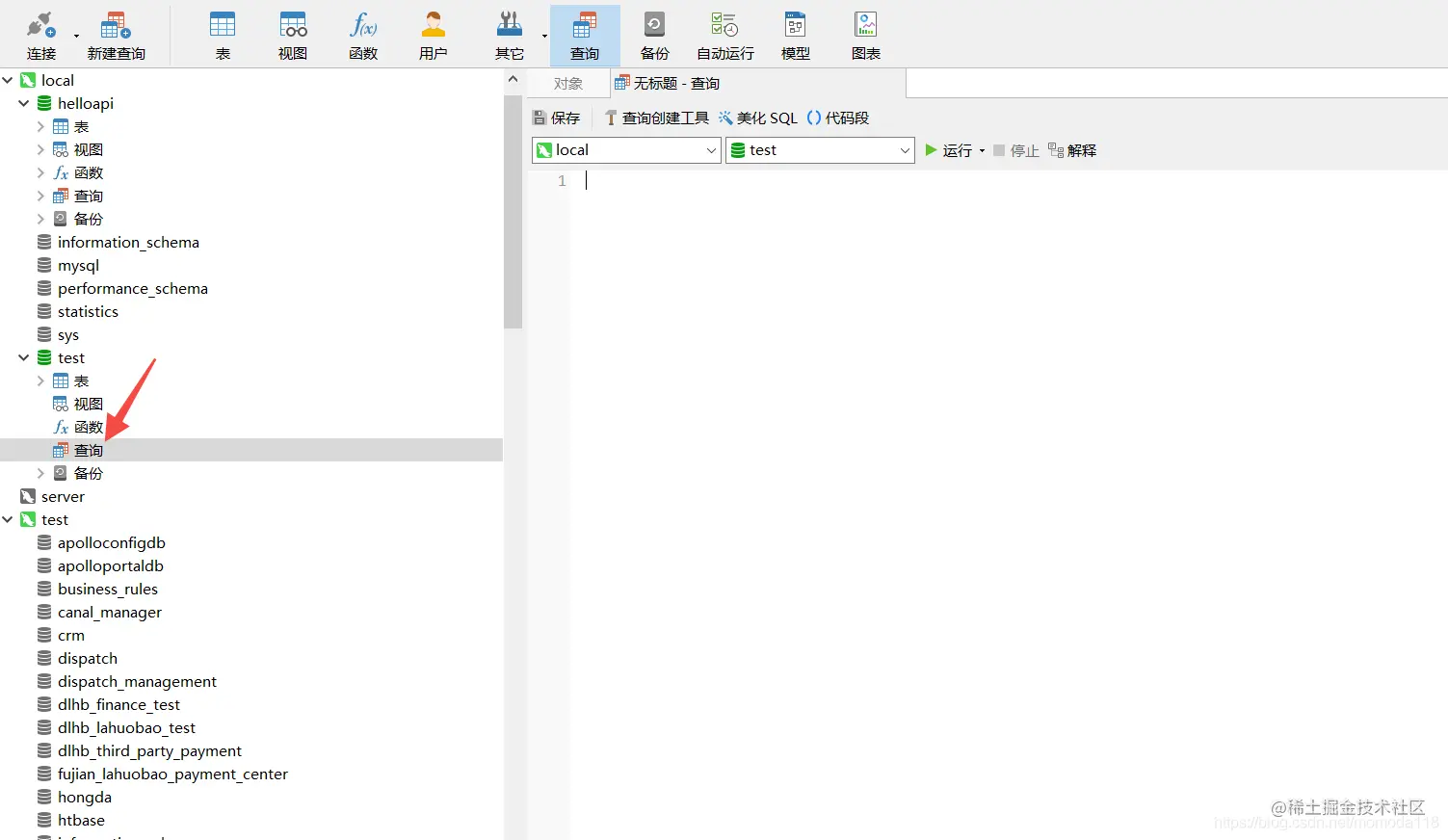Open the 模型 (Model) toolbar icon
Viewport: 1448px width, 840px height.
click(x=796, y=35)
